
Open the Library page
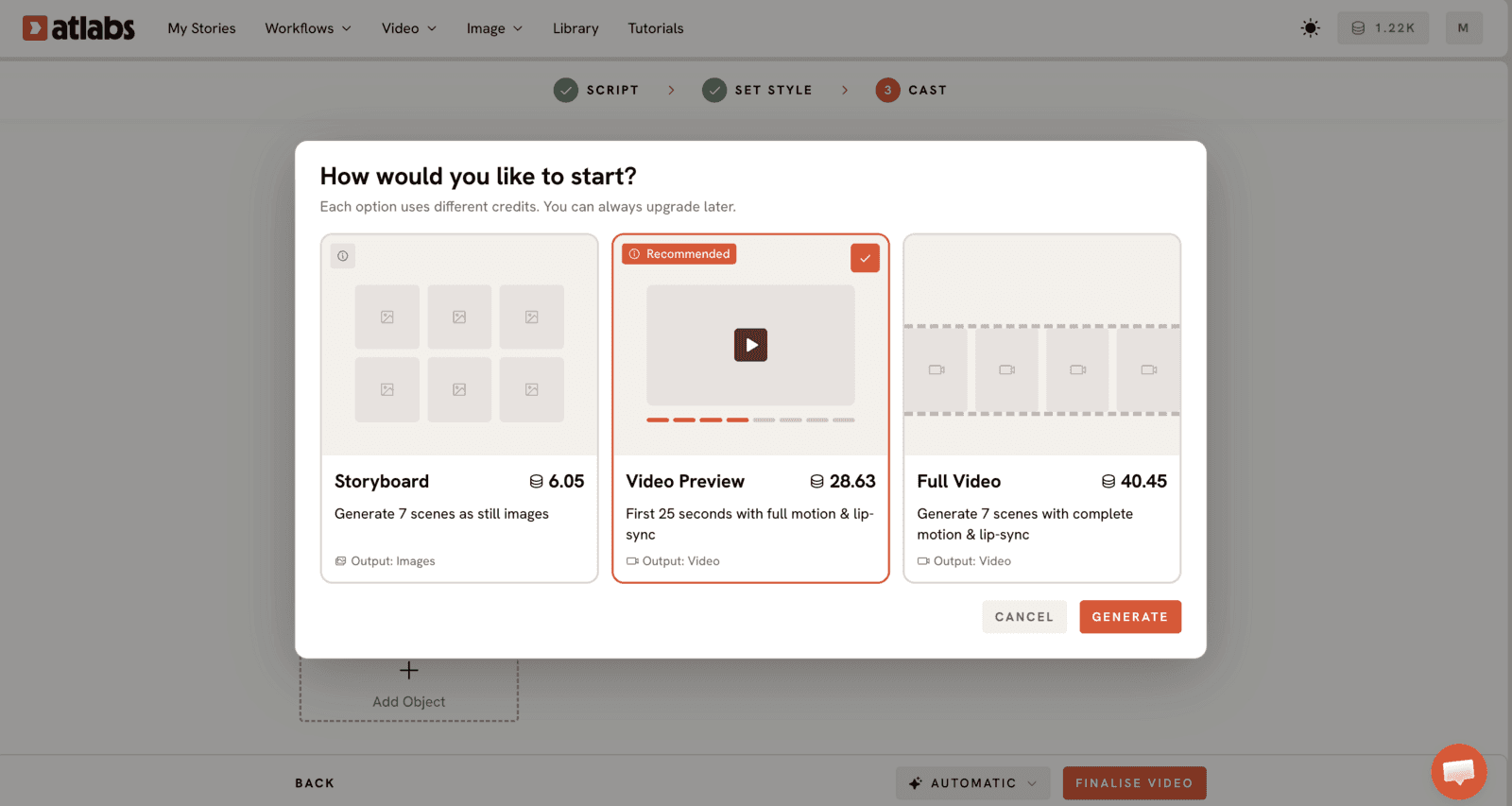(576, 28)
